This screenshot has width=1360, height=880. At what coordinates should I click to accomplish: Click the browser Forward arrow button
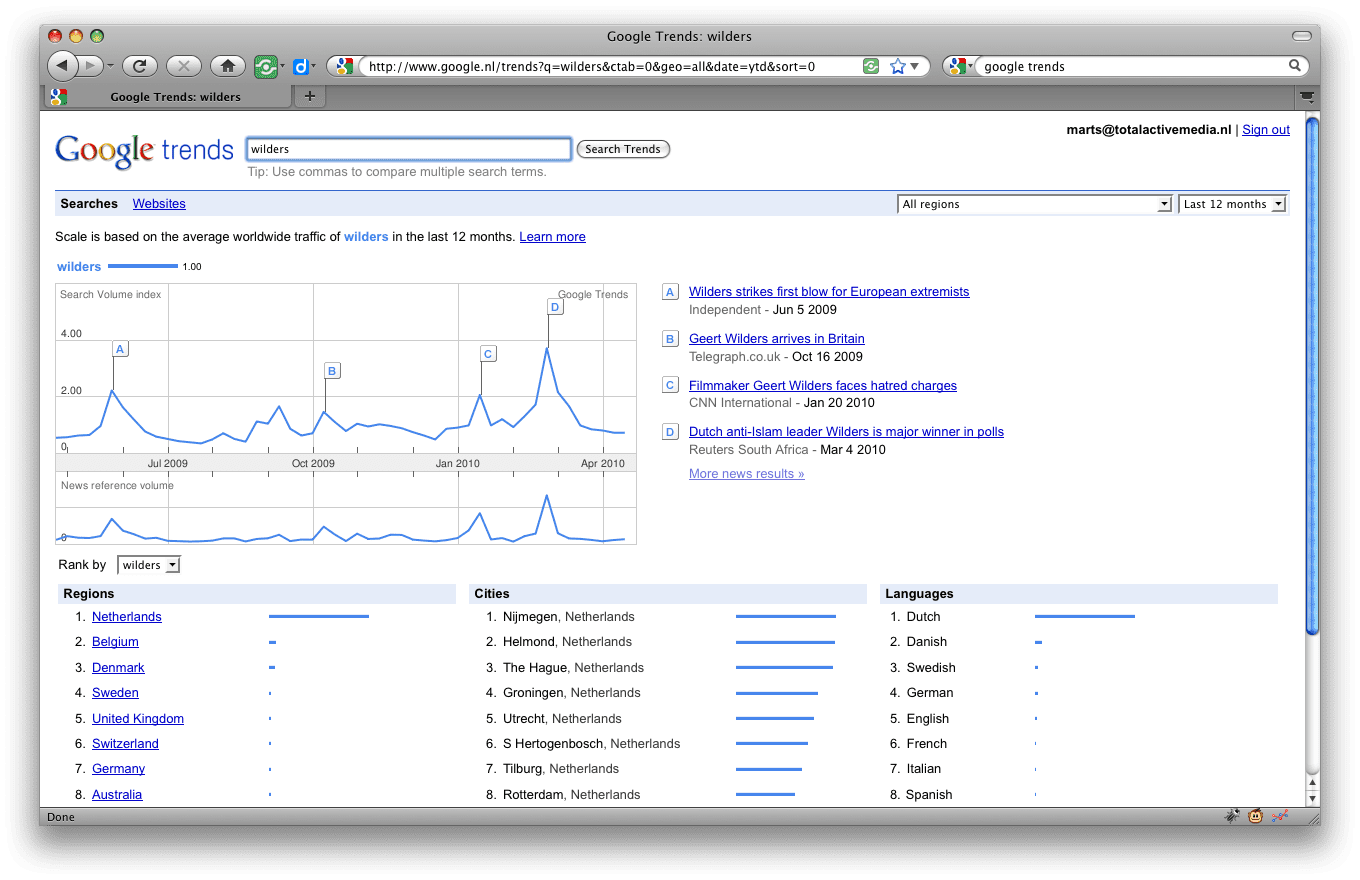tap(89, 66)
